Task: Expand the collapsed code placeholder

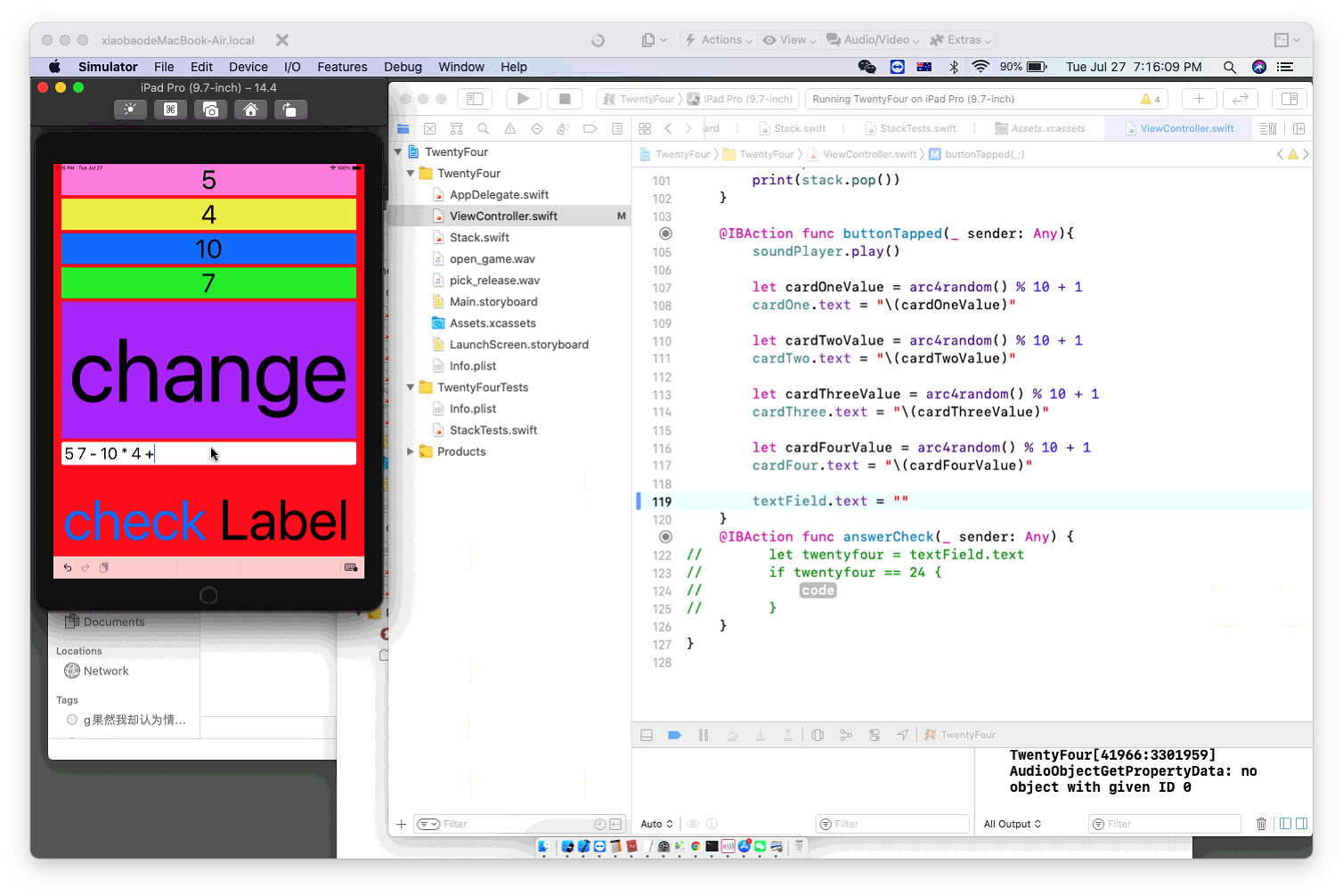Action: pos(818,591)
